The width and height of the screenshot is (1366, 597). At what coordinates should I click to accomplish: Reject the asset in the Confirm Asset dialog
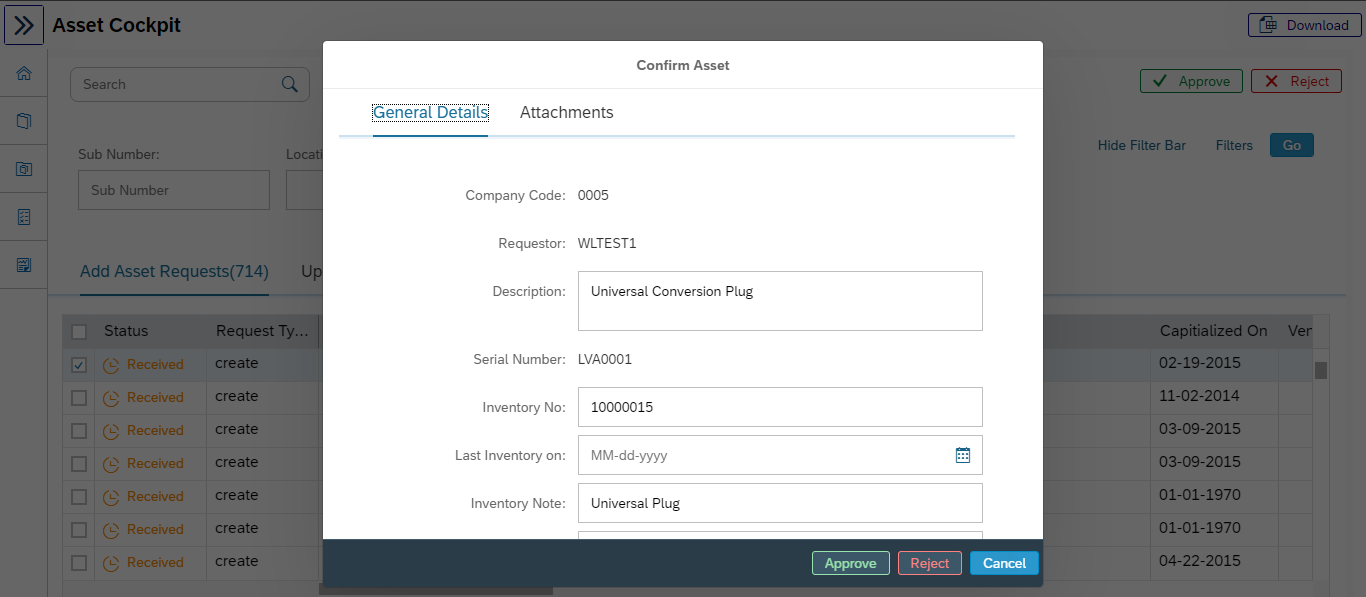[x=930, y=563]
